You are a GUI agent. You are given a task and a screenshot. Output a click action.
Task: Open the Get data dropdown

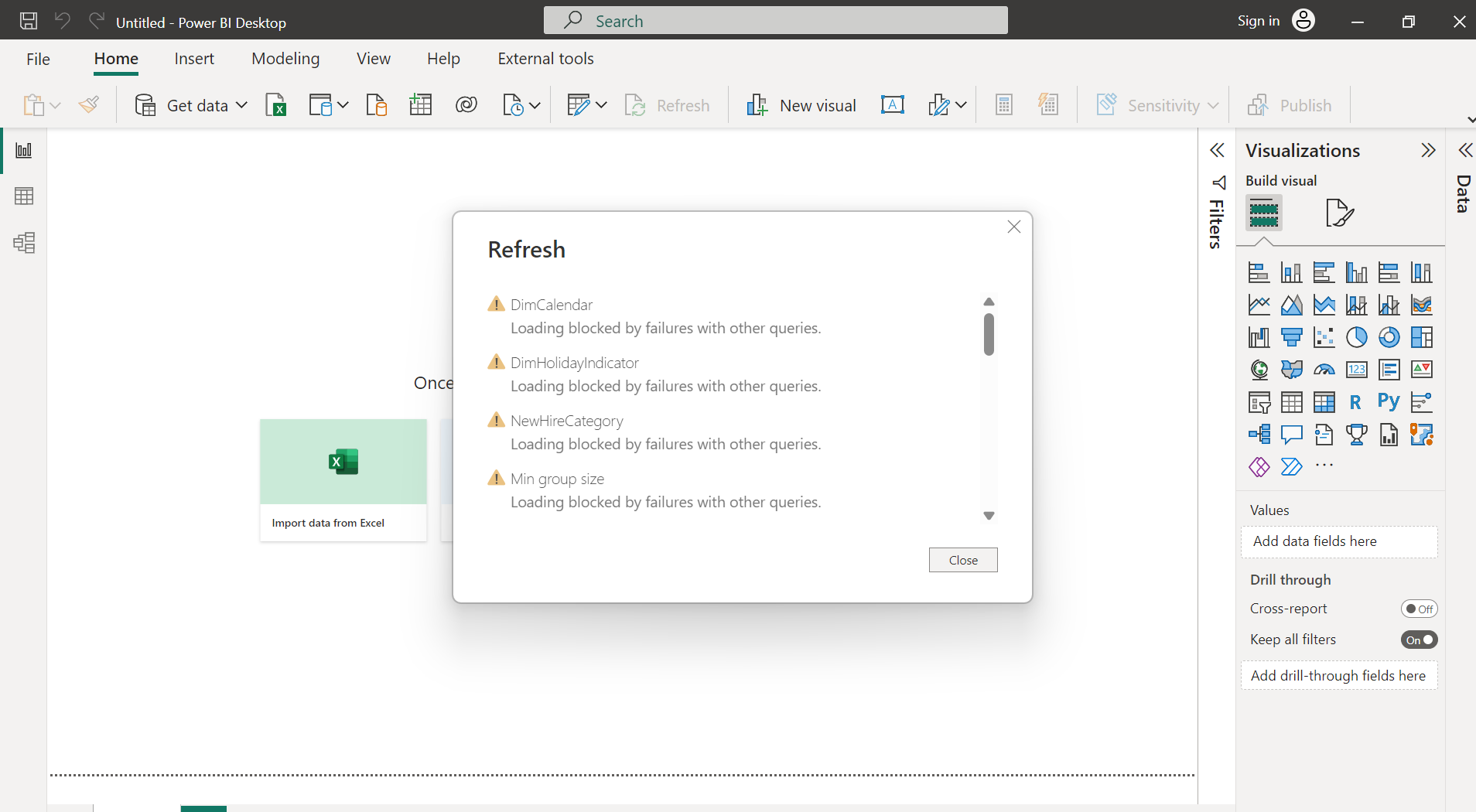[241, 104]
